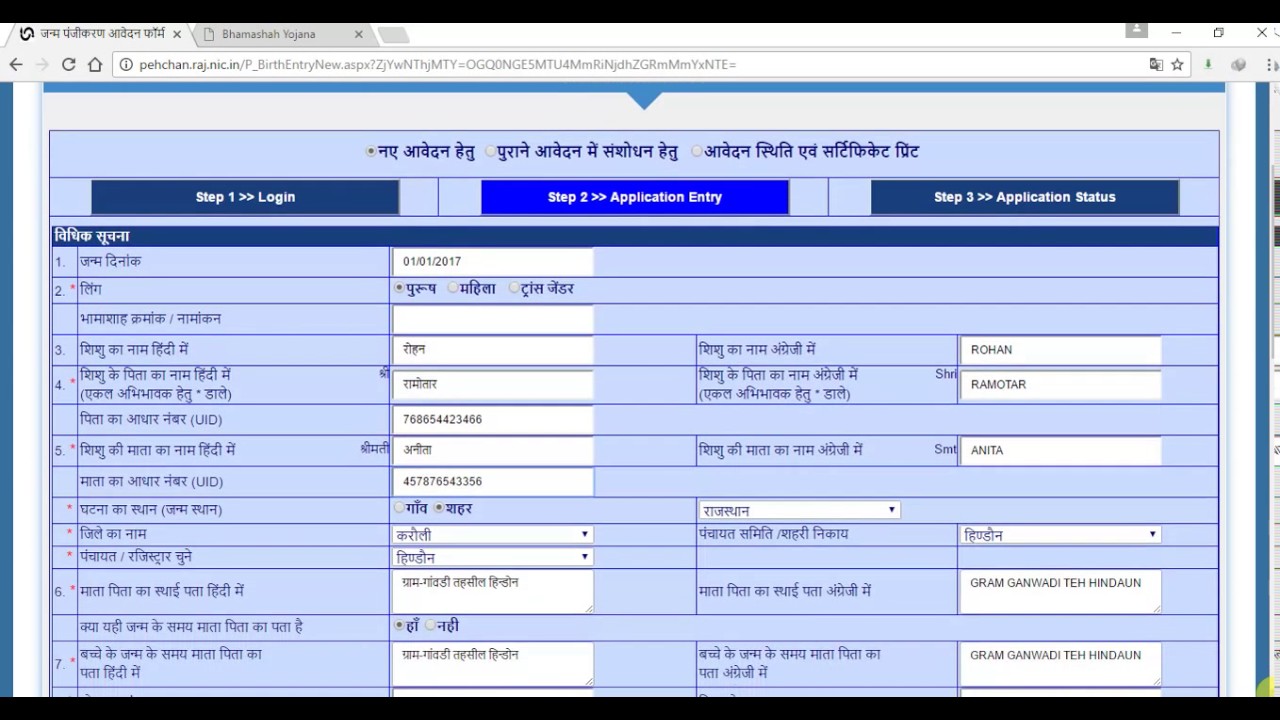This screenshot has height=720, width=1280.
Task: Select पुराने आवेदन में संशोधन हेतु option
Action: [490, 152]
